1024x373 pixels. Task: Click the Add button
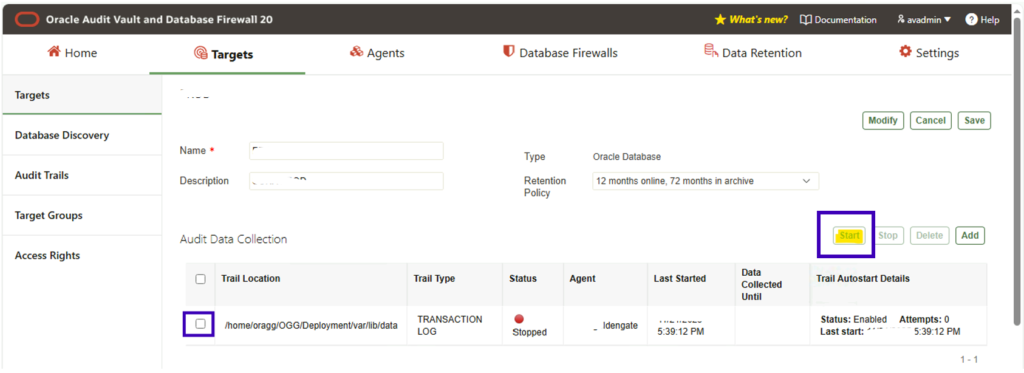[970, 236]
